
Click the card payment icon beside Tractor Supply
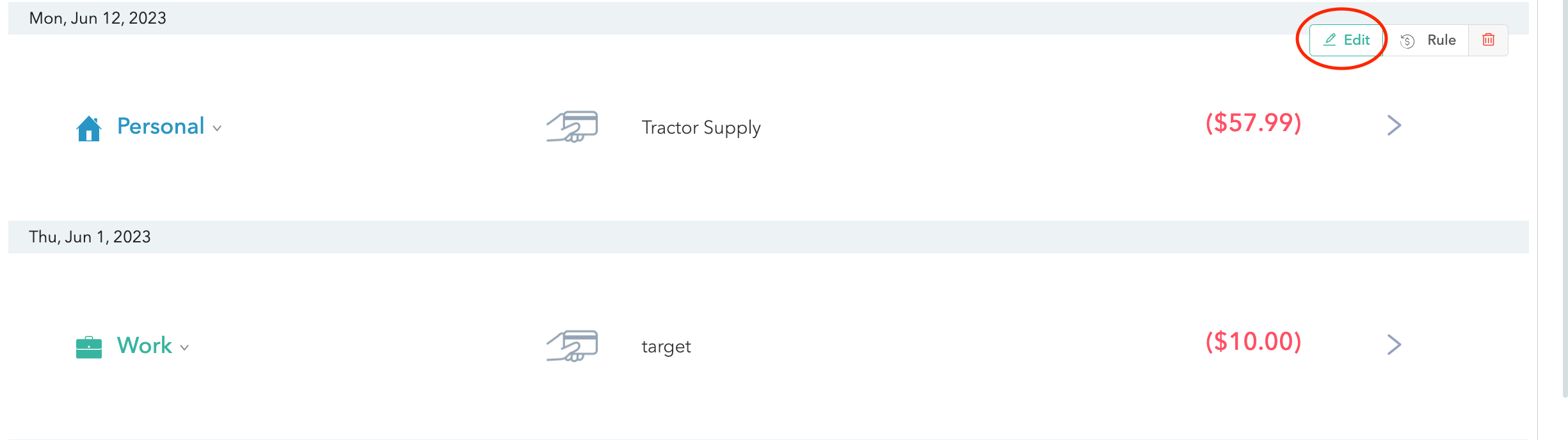(572, 127)
